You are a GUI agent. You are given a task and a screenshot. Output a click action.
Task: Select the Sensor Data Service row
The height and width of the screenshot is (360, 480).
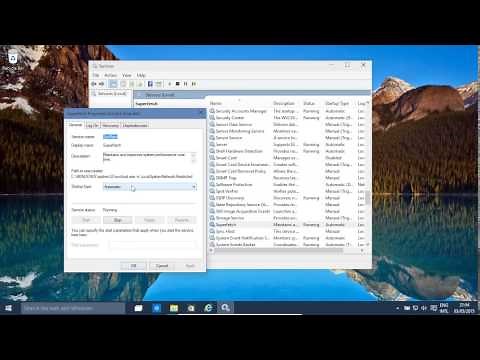pos(287,124)
